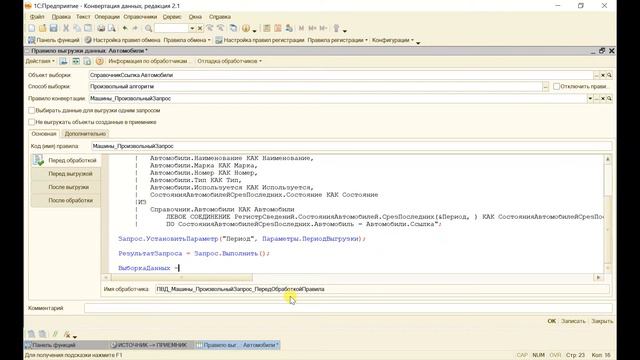Image resolution: width=640 pixels, height=360 pixels.
Task: Switch to the Дополнительно tab
Action: [85, 134]
